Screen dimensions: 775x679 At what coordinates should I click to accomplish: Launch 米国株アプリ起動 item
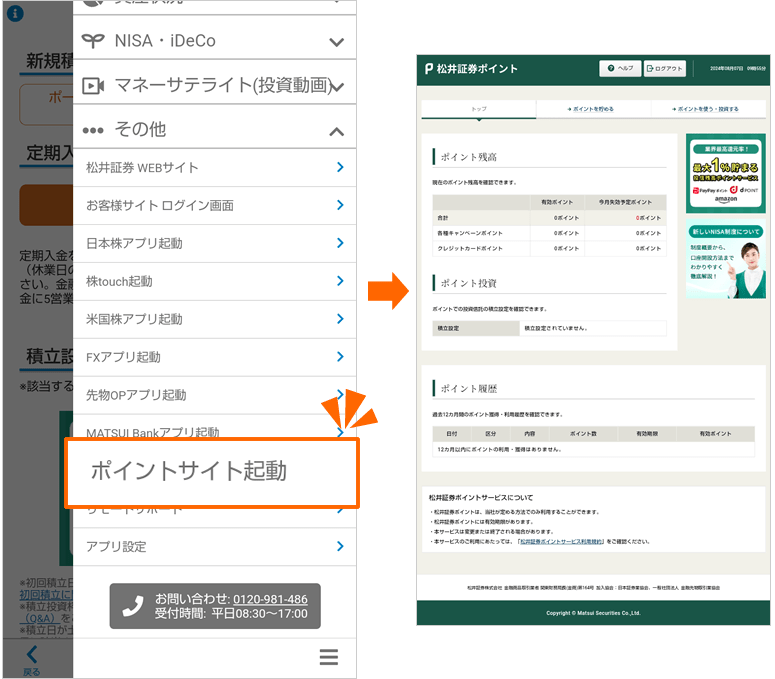(x=215, y=319)
